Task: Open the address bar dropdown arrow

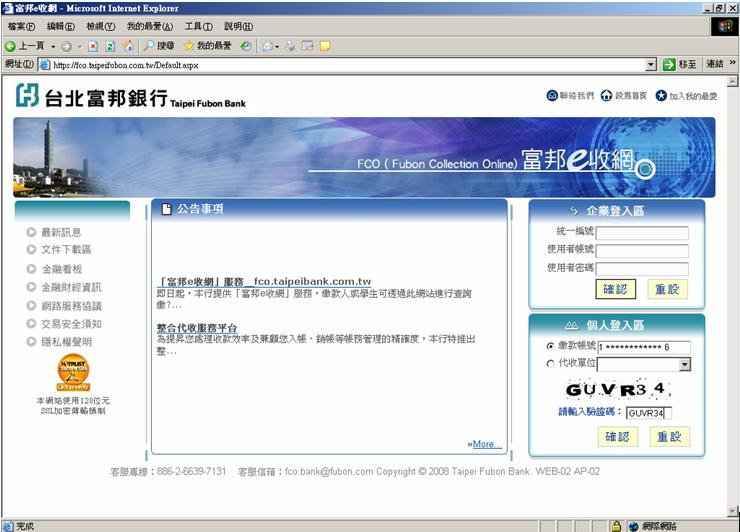Action: [651, 64]
